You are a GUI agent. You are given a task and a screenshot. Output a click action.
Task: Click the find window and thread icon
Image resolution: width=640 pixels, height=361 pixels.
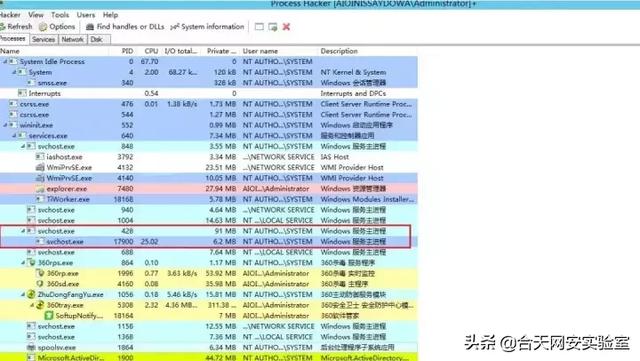pyautogui.click(x=273, y=27)
